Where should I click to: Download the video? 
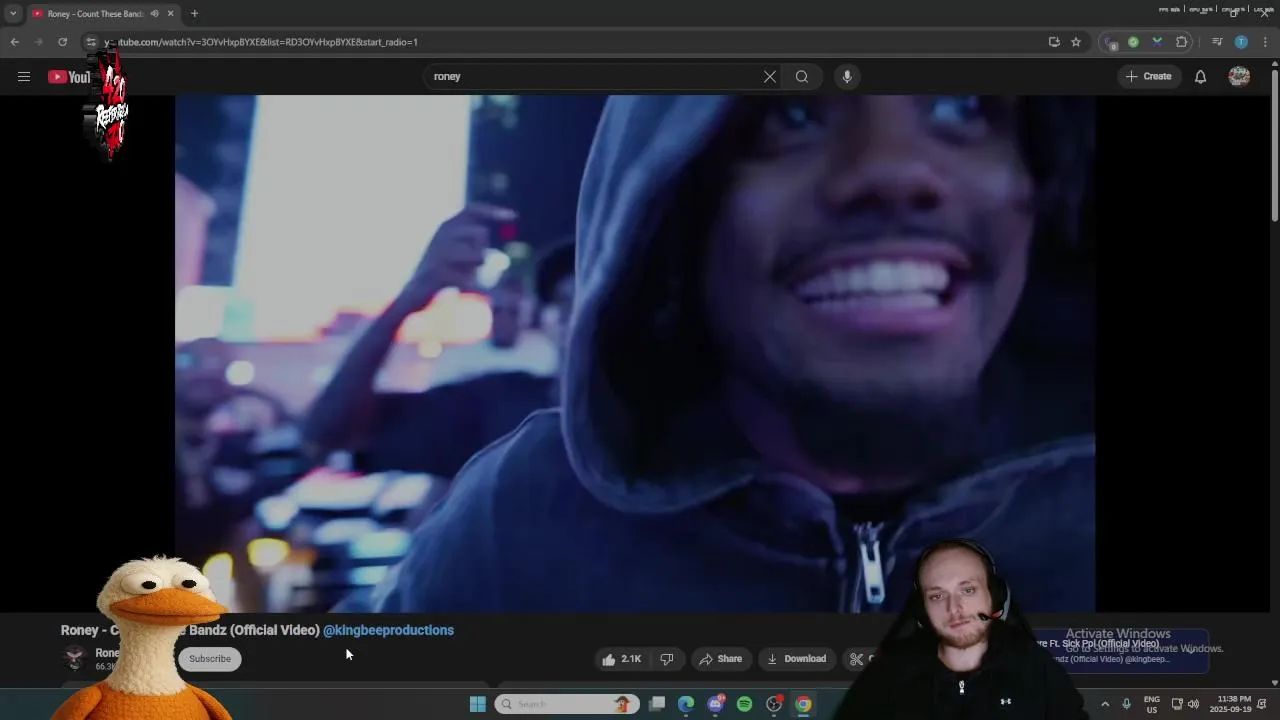[x=797, y=659]
